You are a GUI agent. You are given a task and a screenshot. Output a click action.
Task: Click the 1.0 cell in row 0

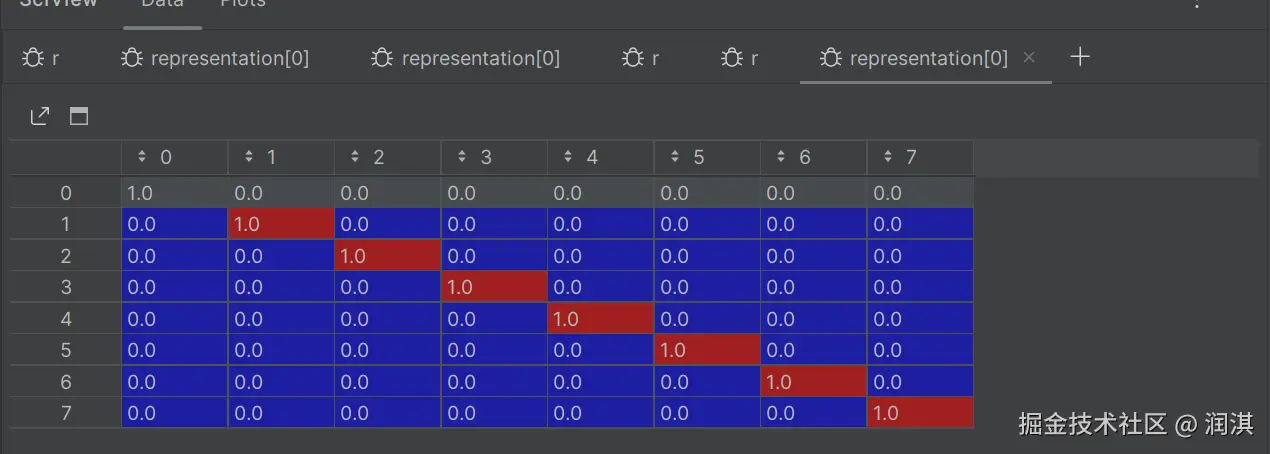tap(174, 193)
